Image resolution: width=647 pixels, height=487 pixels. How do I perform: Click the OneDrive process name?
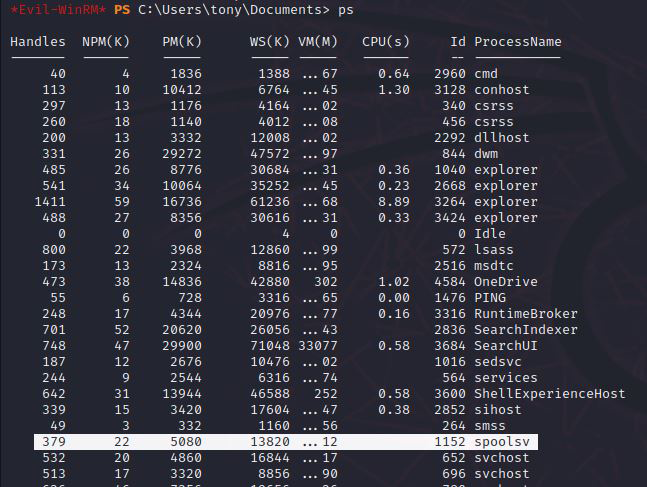tap(506, 282)
